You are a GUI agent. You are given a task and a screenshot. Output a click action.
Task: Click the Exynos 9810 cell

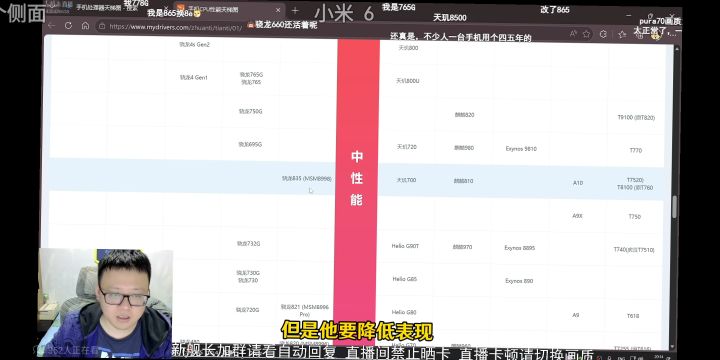coord(521,149)
